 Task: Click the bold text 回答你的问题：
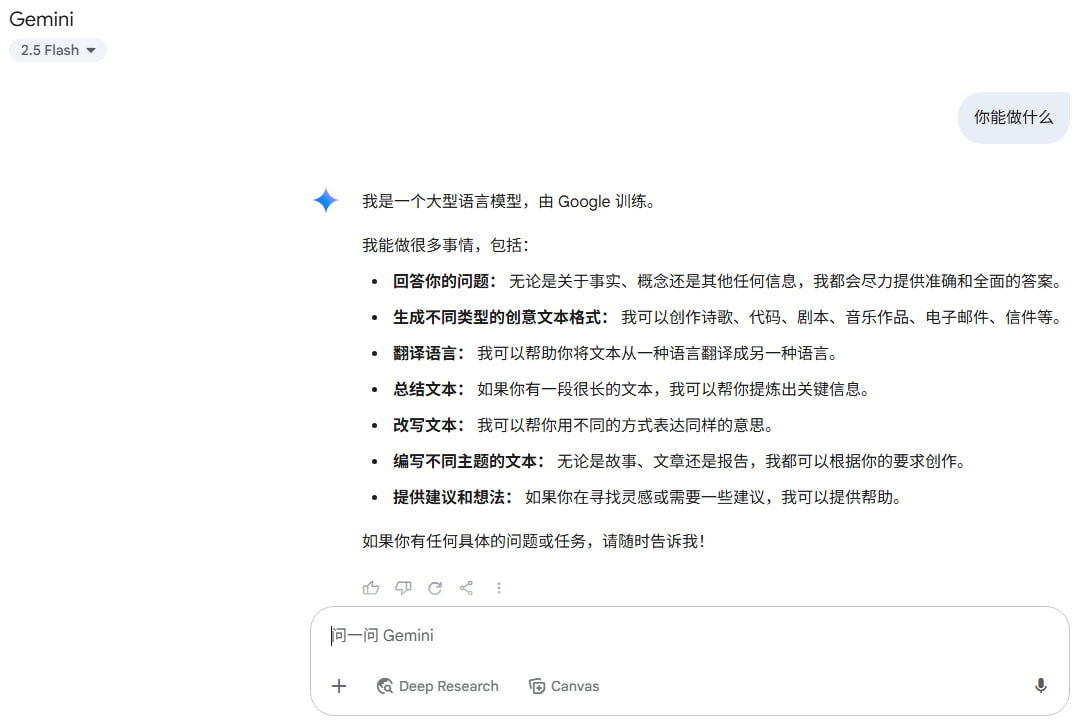(x=444, y=281)
